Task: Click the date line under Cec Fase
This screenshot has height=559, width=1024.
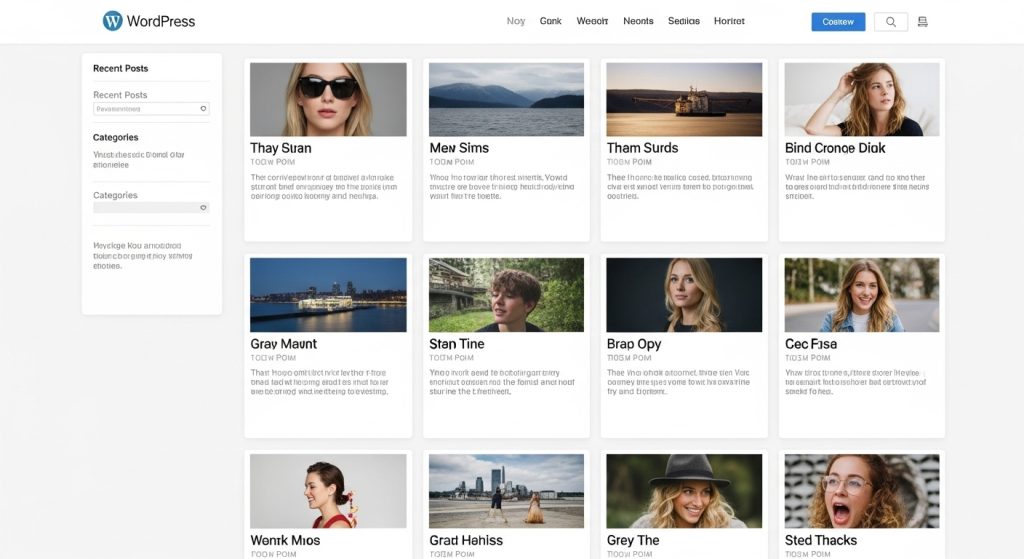Action: click(808, 358)
